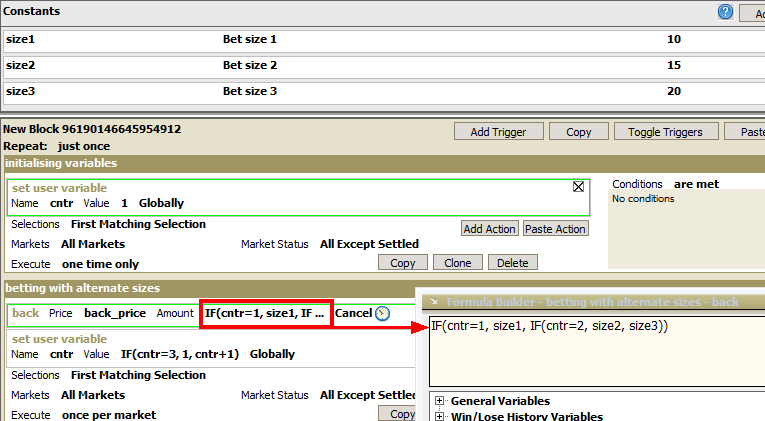Change 'All Markets' in betting trigger
This screenshot has width=765, height=421.
pyautogui.click(x=93, y=395)
